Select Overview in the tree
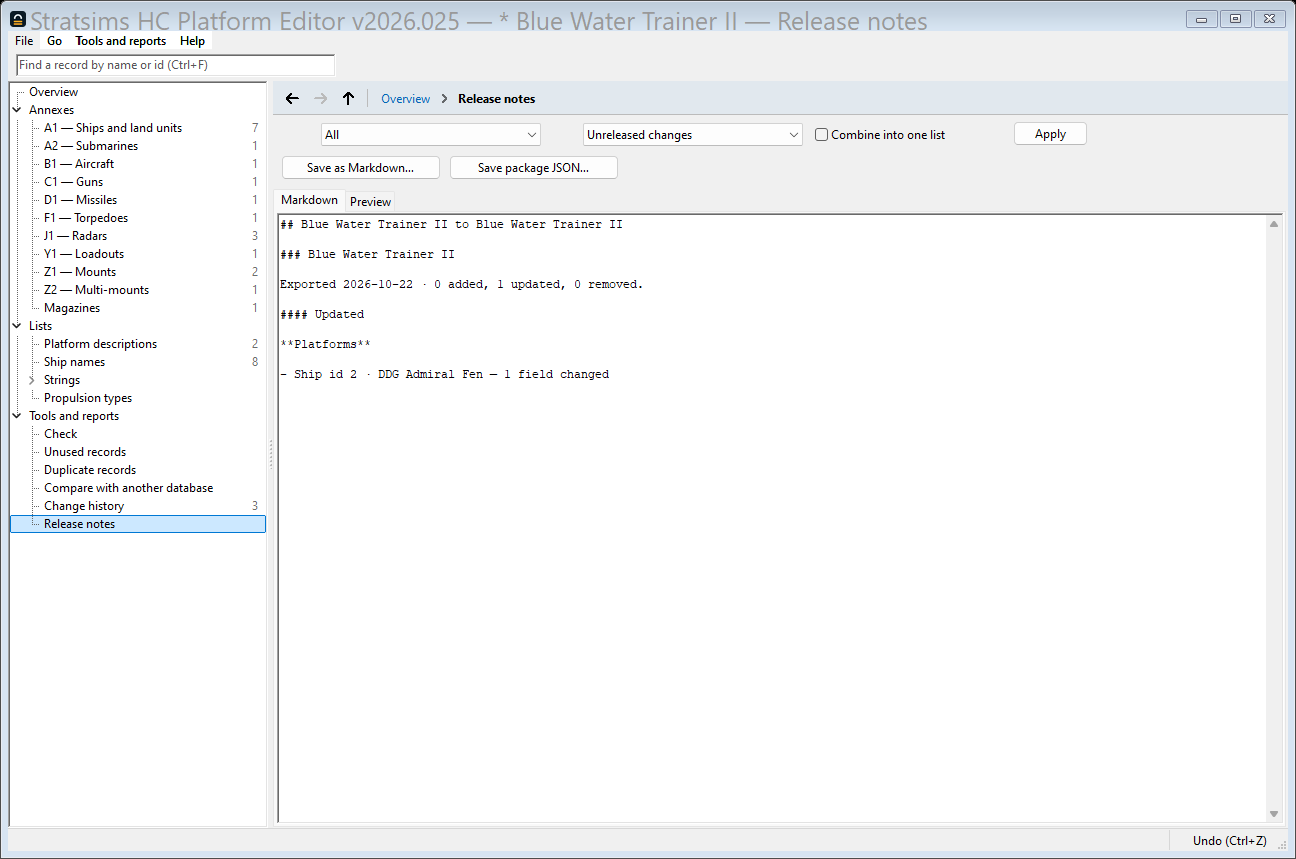The width and height of the screenshot is (1296, 859). pyautogui.click(x=53, y=92)
